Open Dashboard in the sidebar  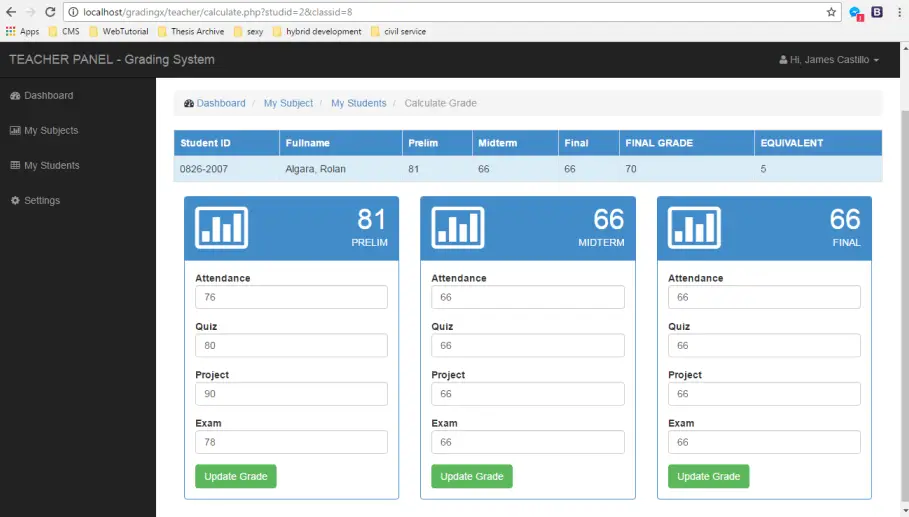[x=48, y=96]
